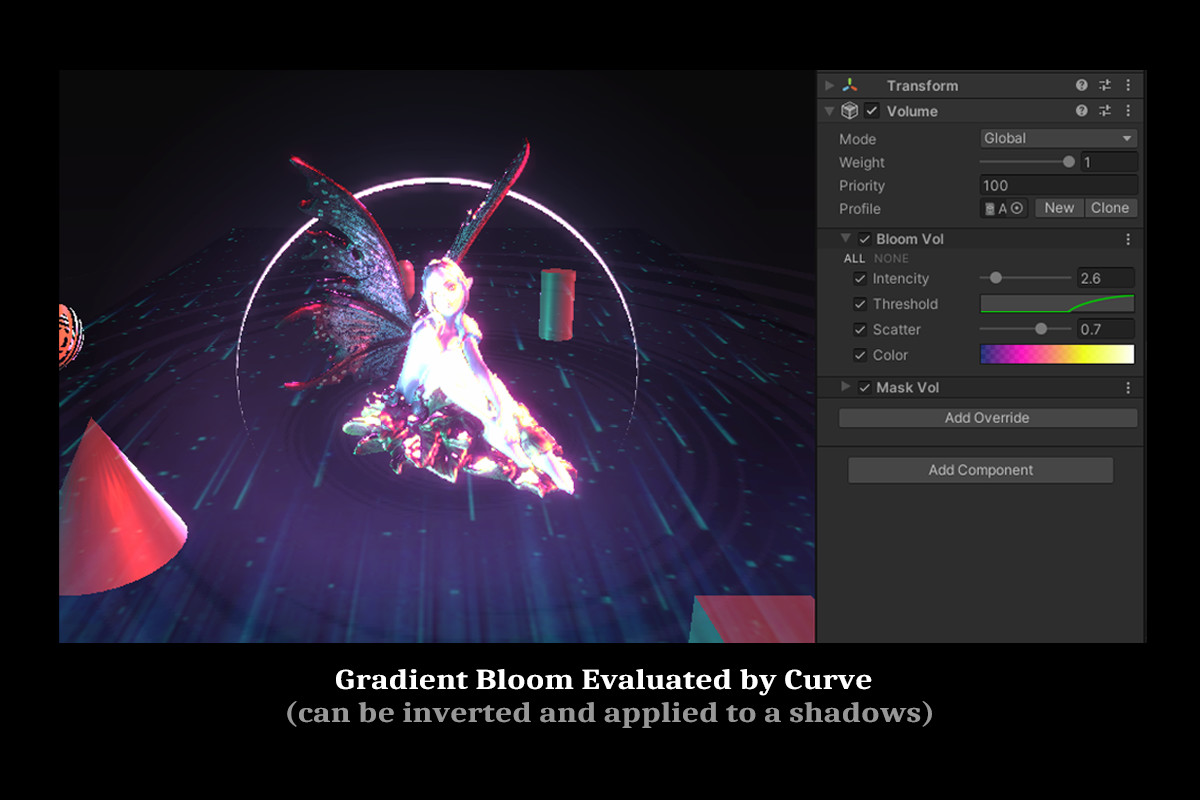Click the Transform component gizmo icon
1200x800 pixels.
point(851,85)
